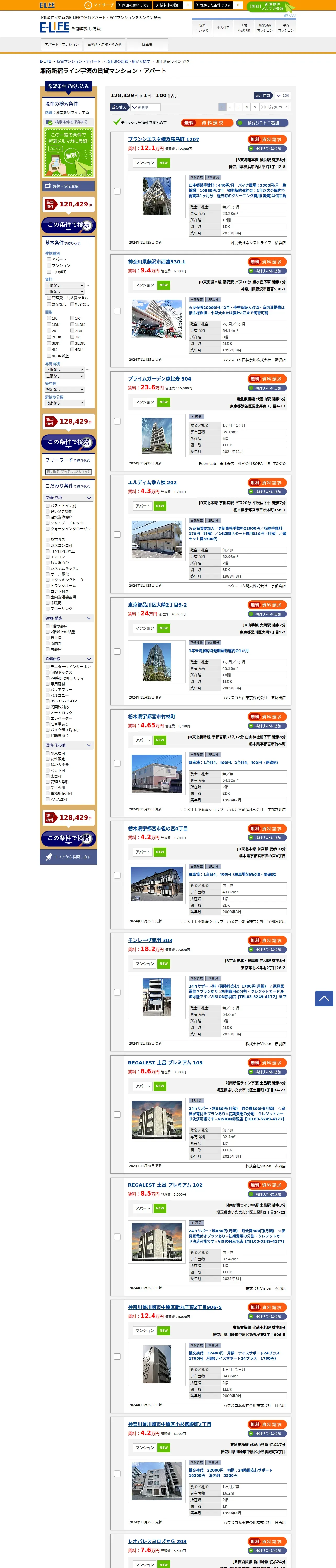Open 駐車場 tab

(x=147, y=44)
